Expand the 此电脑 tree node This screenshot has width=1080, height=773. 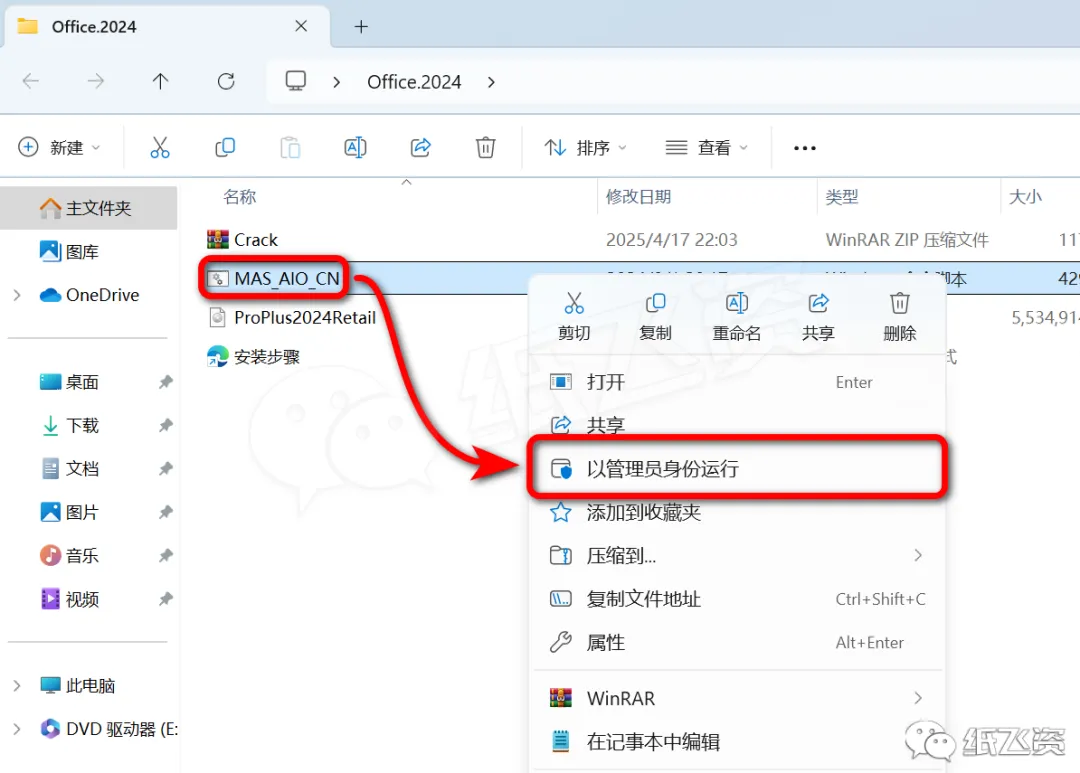(x=17, y=686)
